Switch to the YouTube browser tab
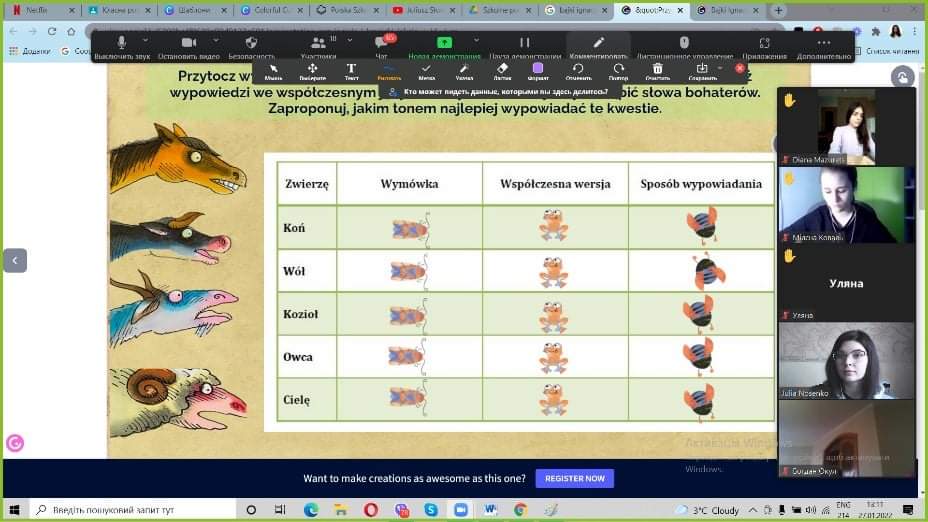Viewport: 928px width, 522px height. [x=424, y=10]
